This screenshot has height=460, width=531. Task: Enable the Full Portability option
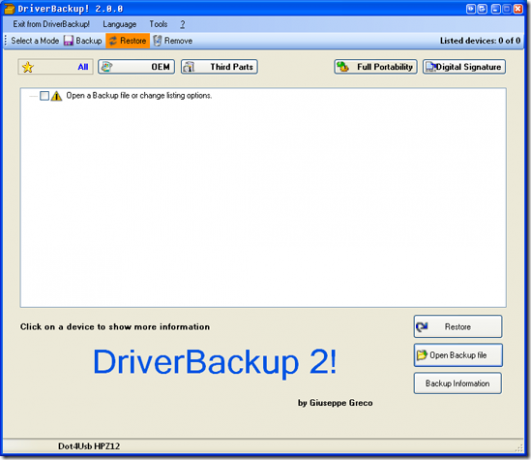(x=376, y=67)
